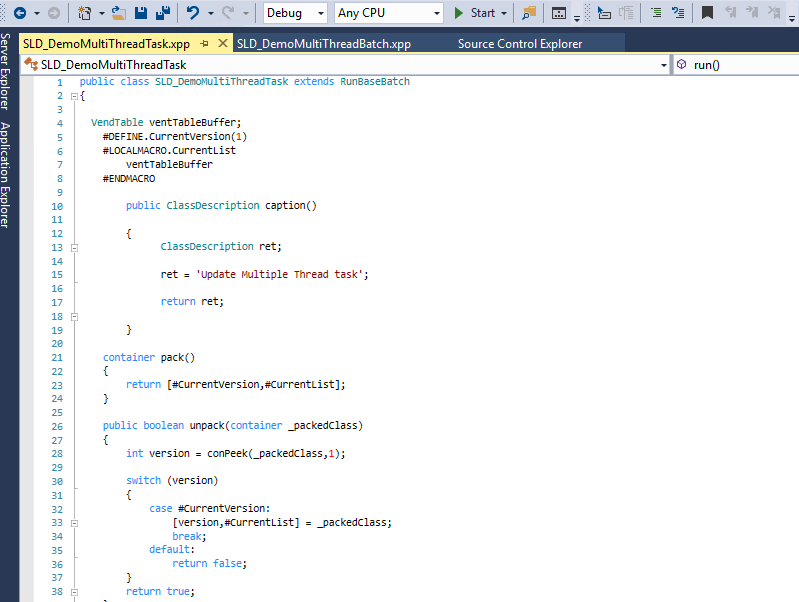Click the Undo arrow icon
The width and height of the screenshot is (799, 602).
click(193, 13)
